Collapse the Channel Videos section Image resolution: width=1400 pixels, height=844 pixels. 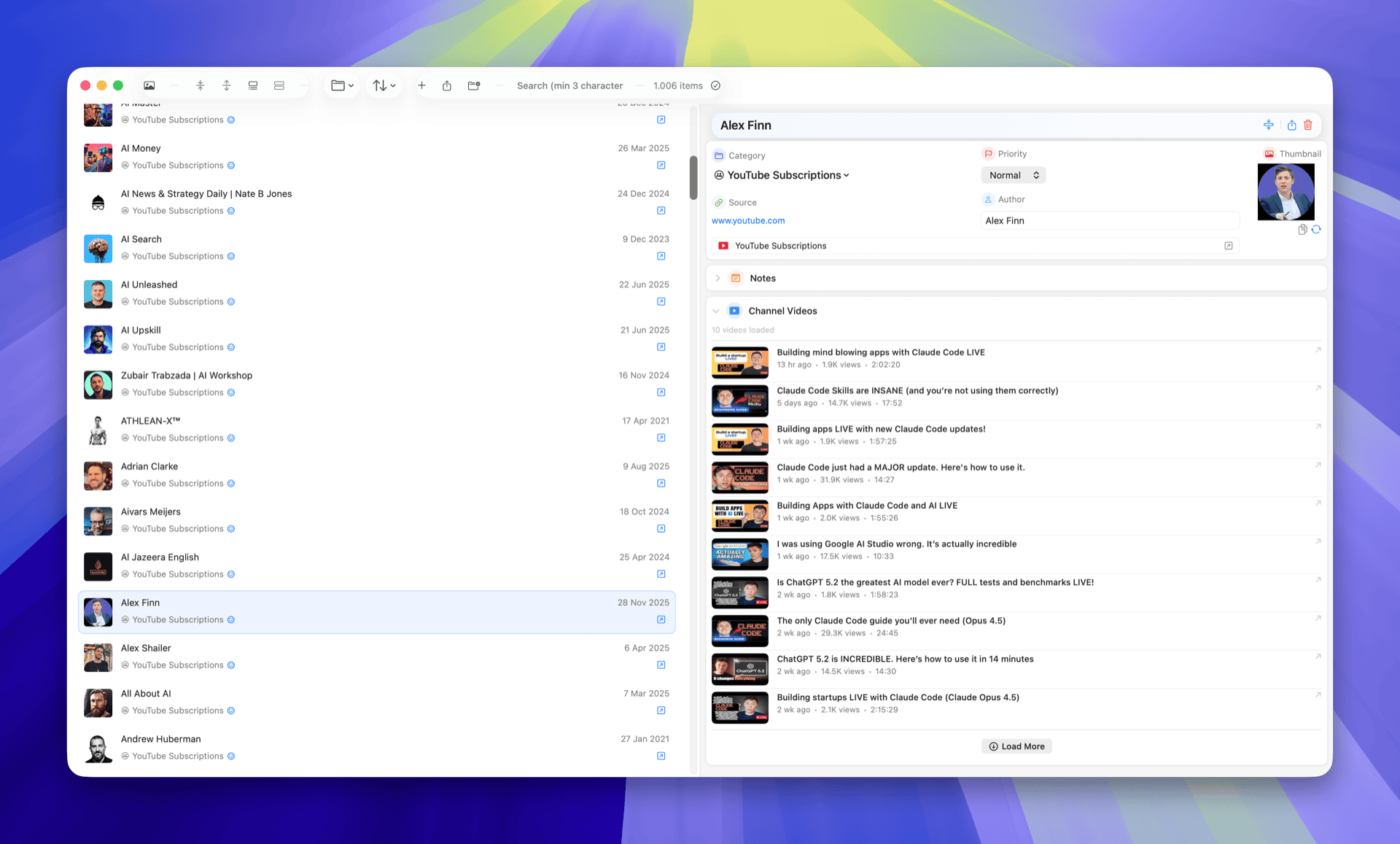[x=716, y=311]
